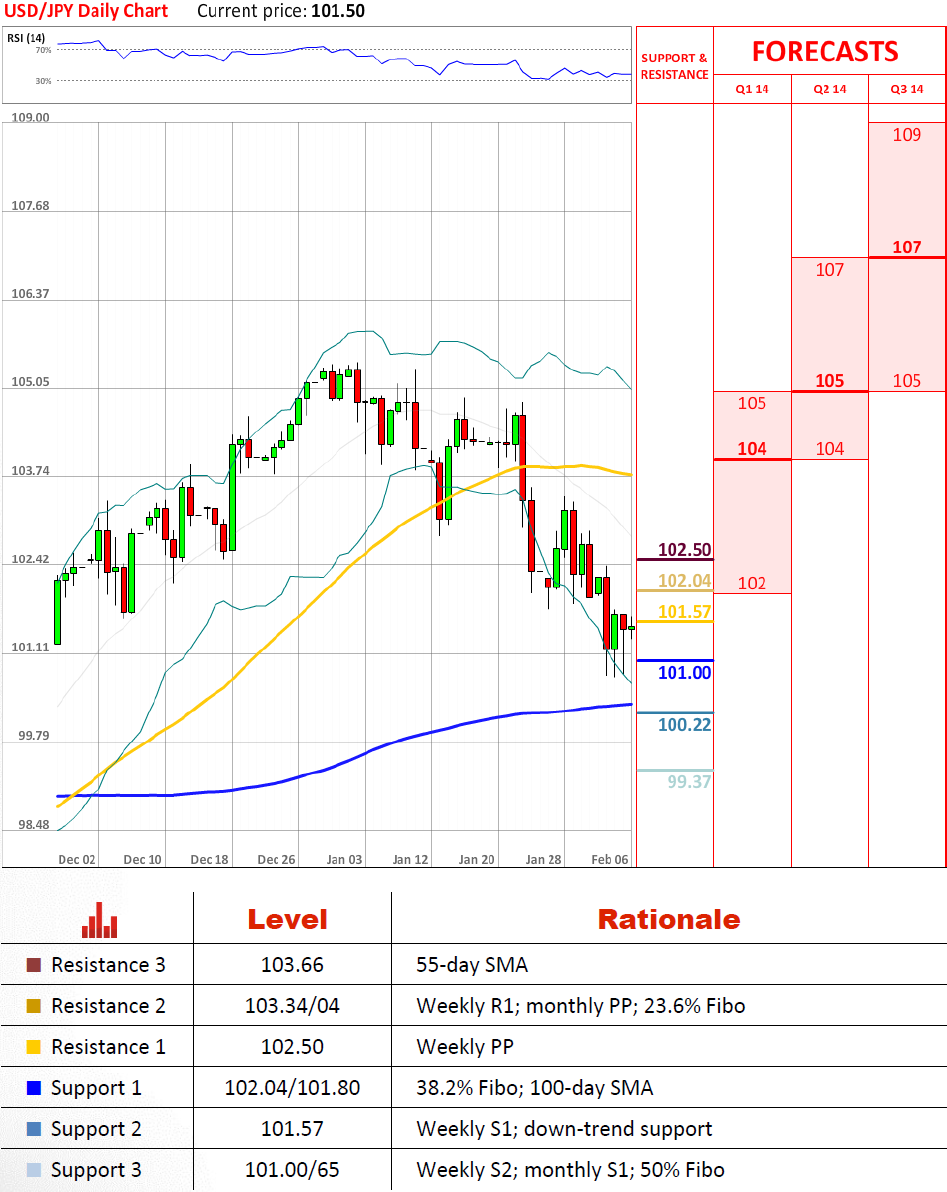Select the Q2 14 forecast column header
The width and height of the screenshot is (947, 1192).
click(830, 89)
